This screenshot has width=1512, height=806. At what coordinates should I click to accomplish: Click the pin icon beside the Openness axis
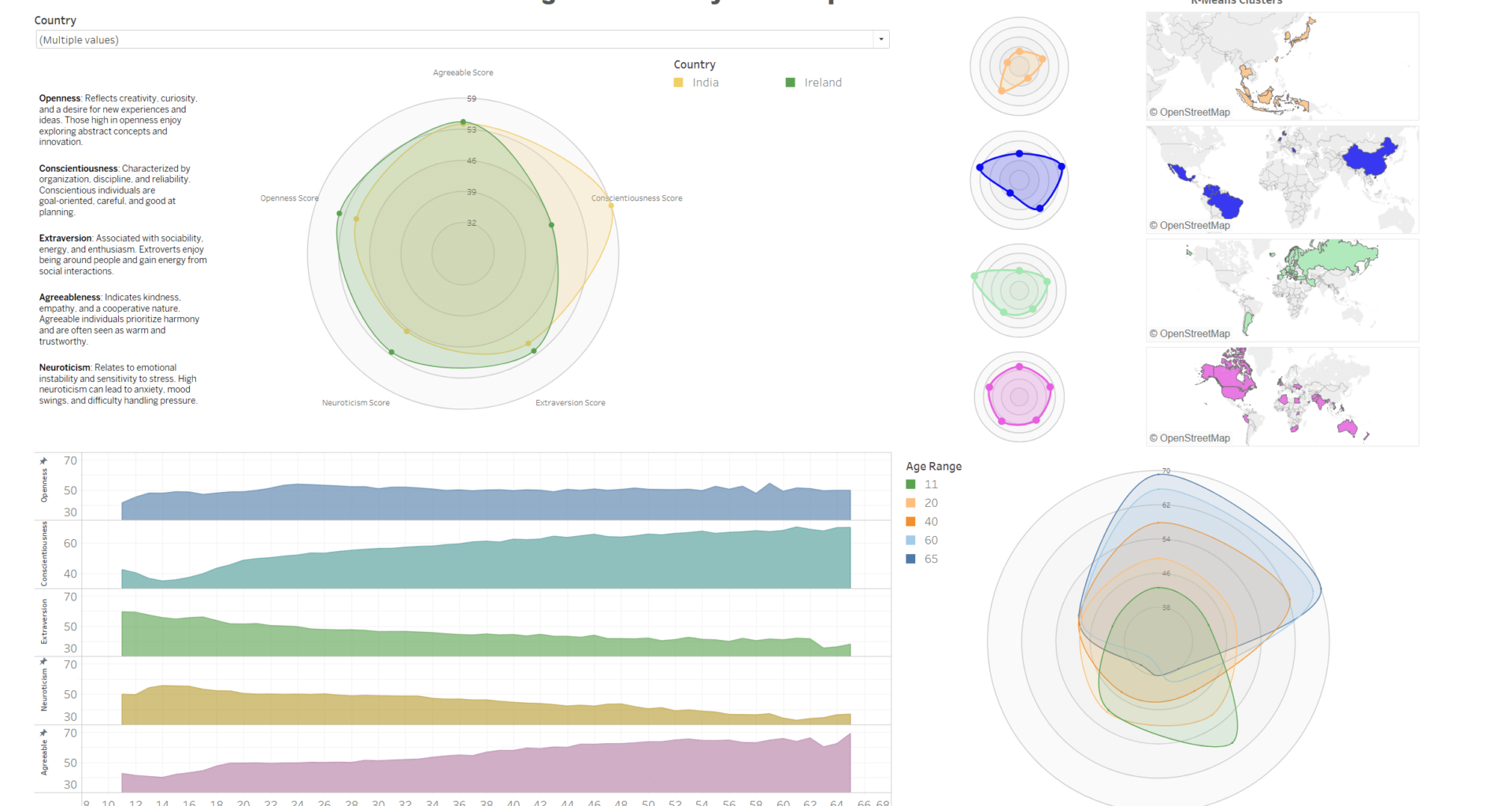coord(43,460)
